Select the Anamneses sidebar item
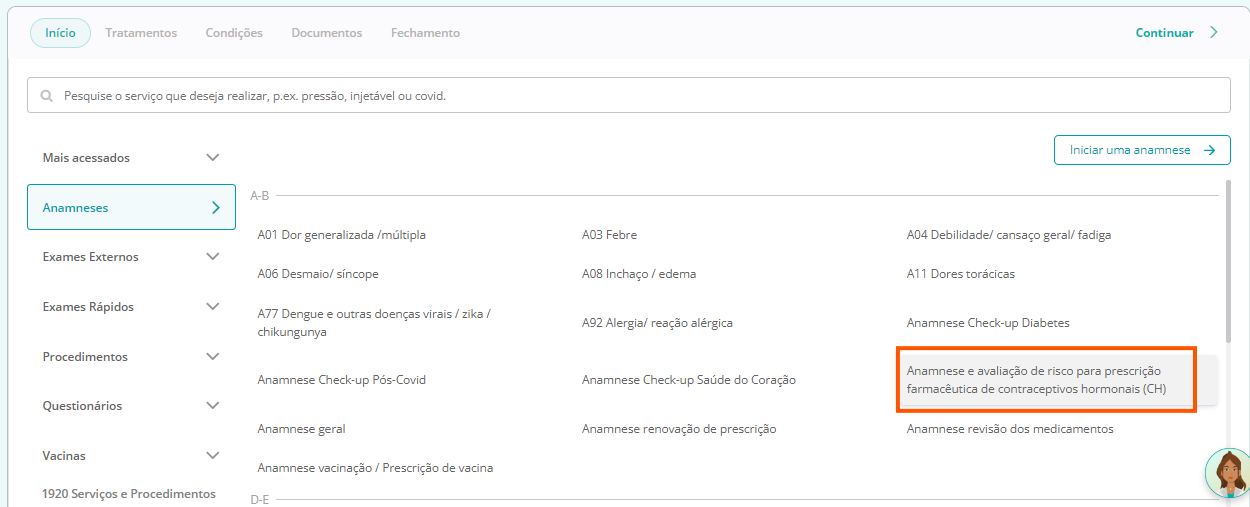1250x507 pixels. (130, 208)
